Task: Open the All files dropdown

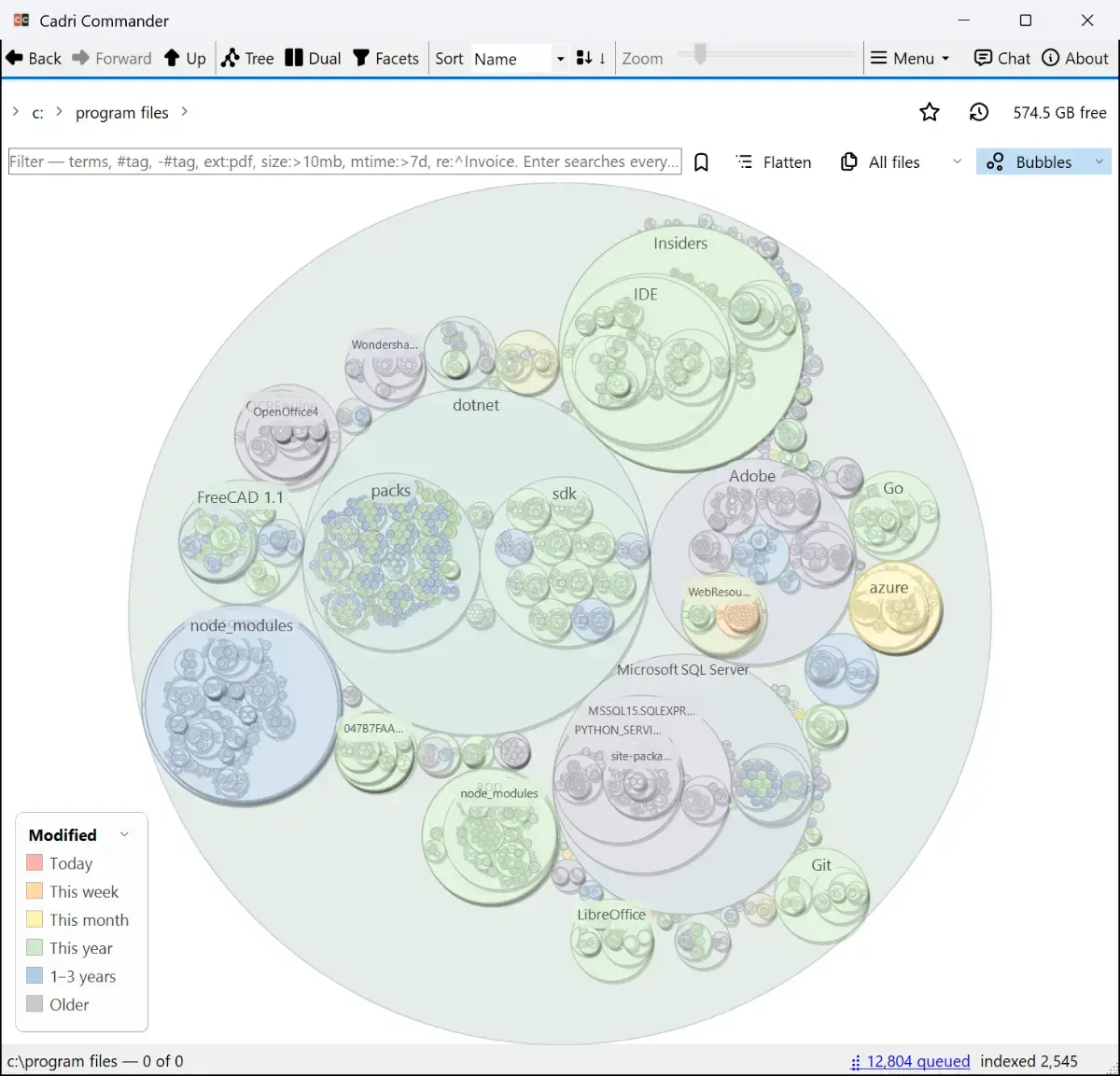Action: click(901, 162)
